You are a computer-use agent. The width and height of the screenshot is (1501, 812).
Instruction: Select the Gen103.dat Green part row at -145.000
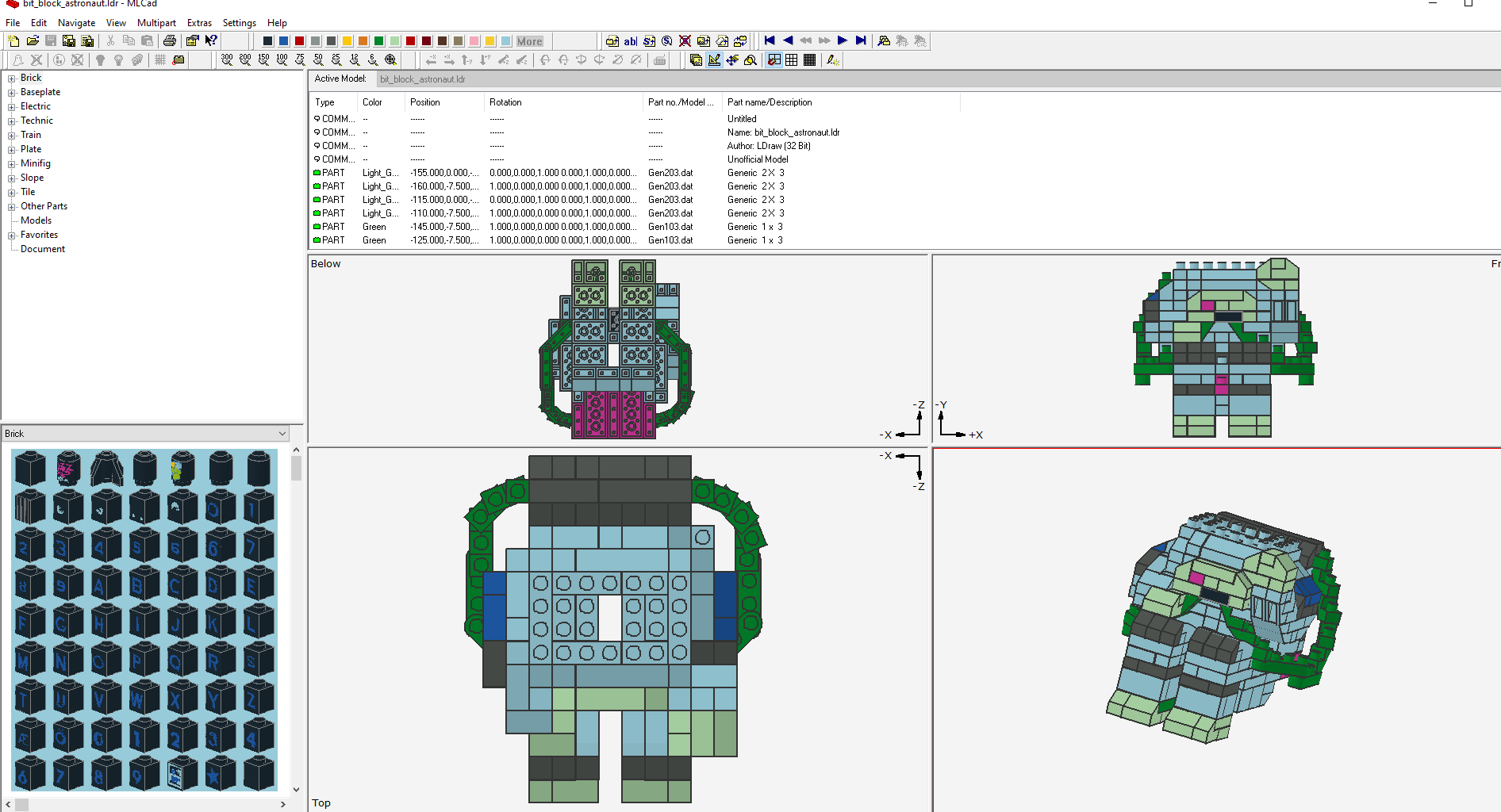coord(635,227)
